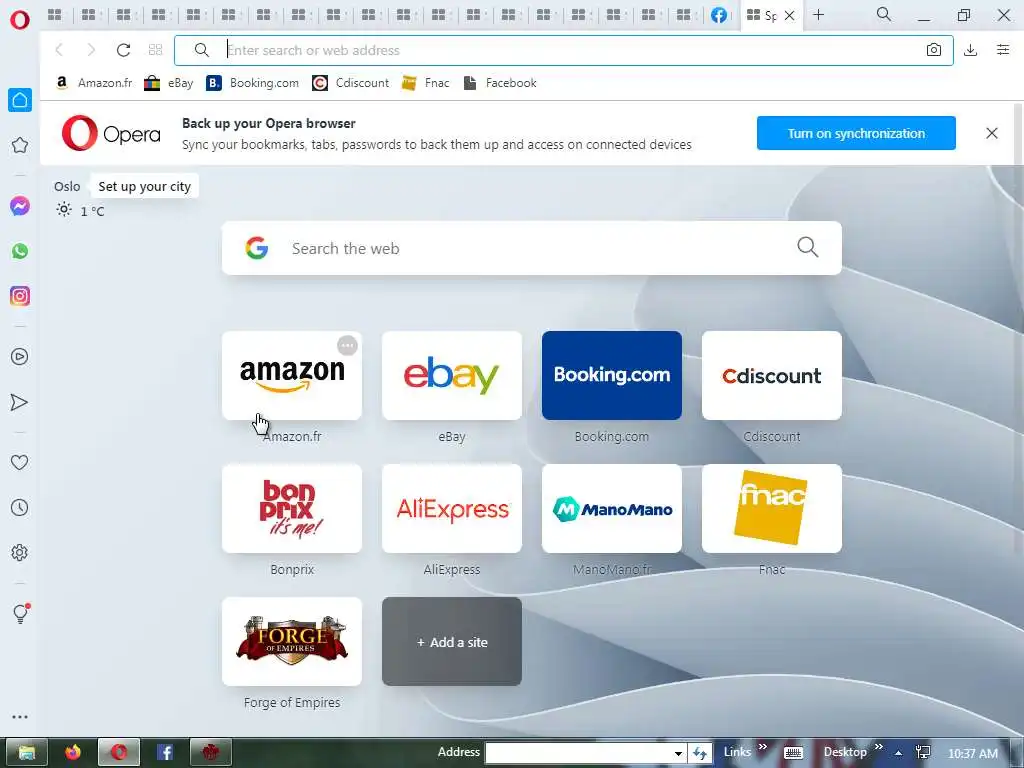Go to Start Page home sidebar icon
1024x768 pixels.
click(x=20, y=100)
